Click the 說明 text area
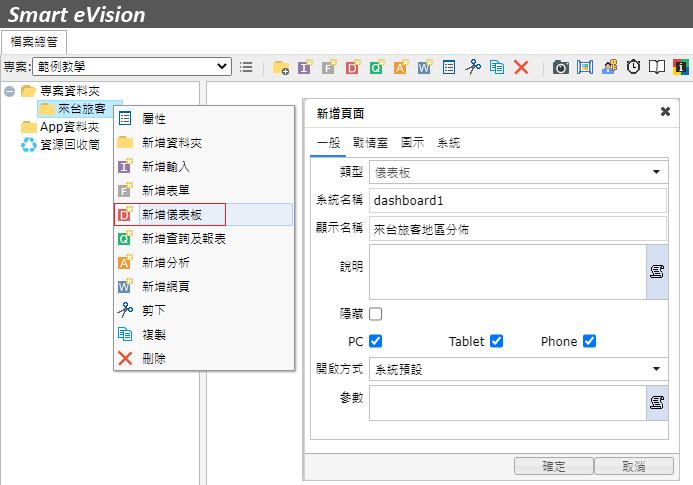Screen dimensions: 693x485 508,272
